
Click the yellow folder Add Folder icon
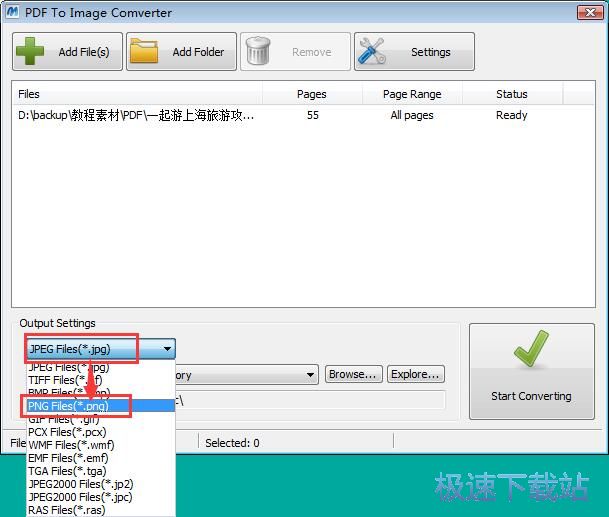[x=144, y=51]
